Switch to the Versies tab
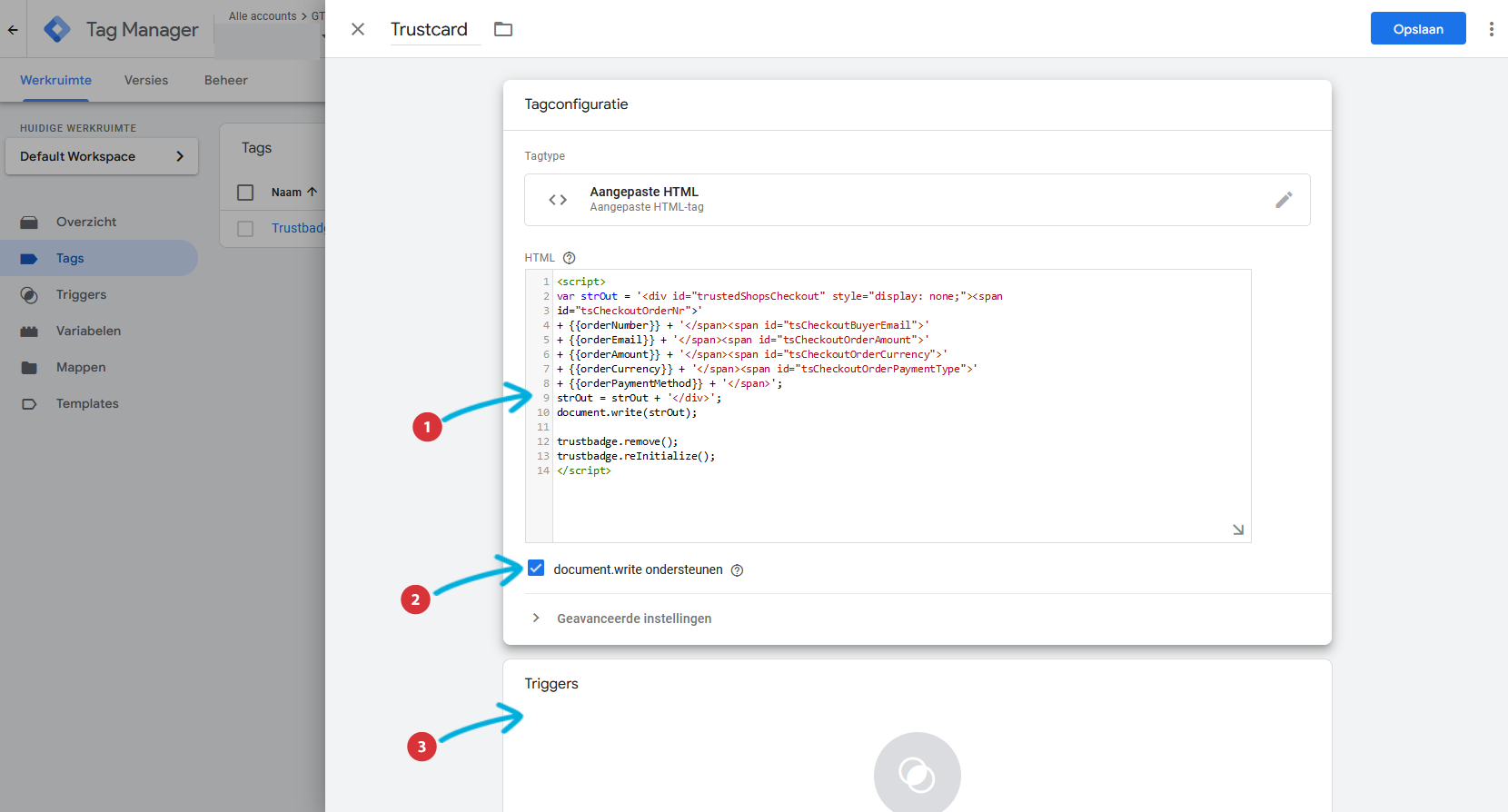The image size is (1508, 812). click(146, 80)
